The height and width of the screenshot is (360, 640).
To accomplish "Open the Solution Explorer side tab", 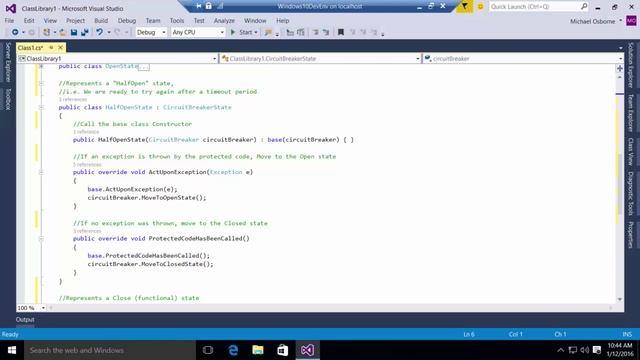I will [x=631, y=65].
